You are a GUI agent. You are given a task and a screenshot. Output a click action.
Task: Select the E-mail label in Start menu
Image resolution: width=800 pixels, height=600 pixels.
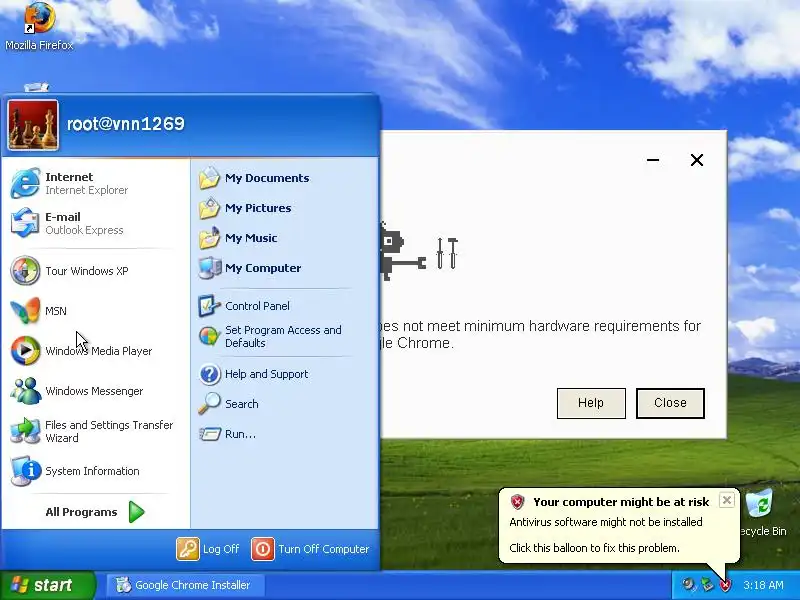[63, 217]
